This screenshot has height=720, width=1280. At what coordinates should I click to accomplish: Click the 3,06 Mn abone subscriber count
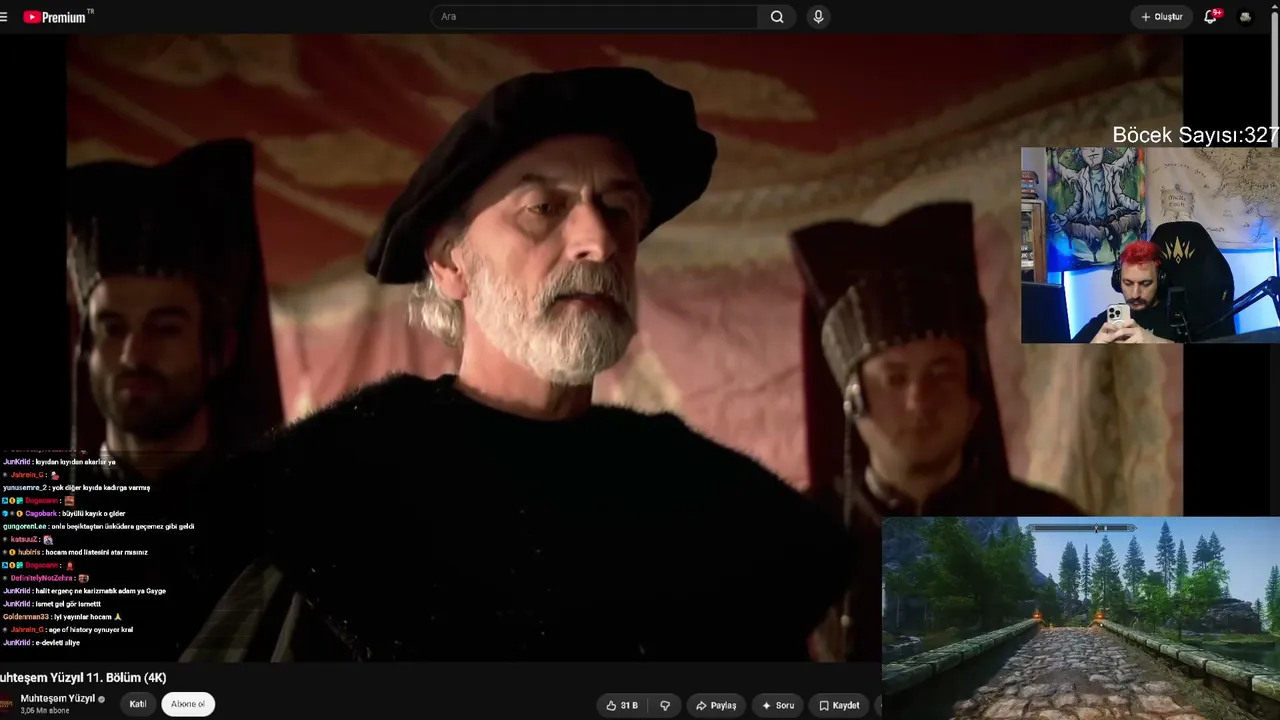point(45,711)
